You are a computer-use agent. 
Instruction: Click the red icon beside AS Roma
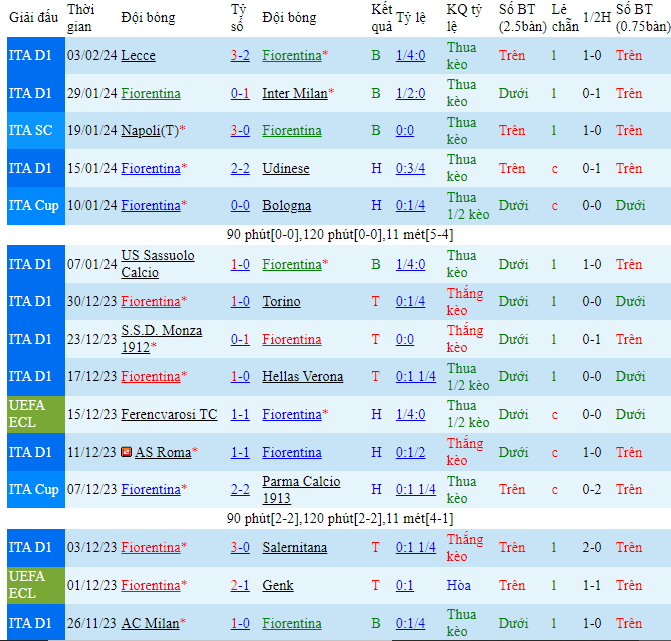(x=126, y=452)
